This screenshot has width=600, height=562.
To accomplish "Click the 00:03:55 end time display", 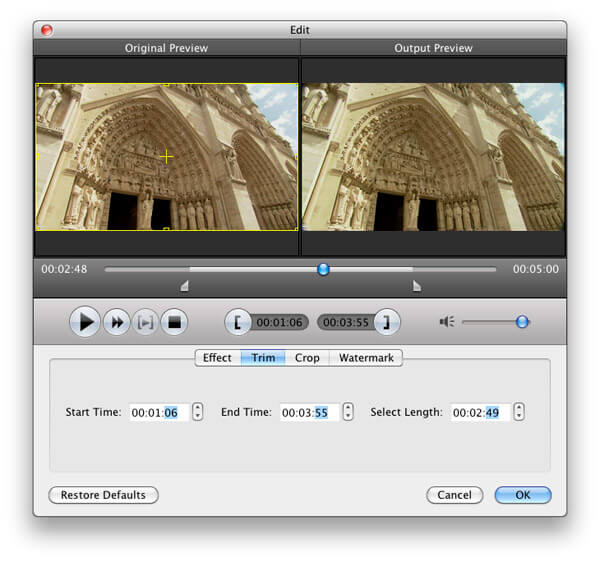I will coord(346,323).
